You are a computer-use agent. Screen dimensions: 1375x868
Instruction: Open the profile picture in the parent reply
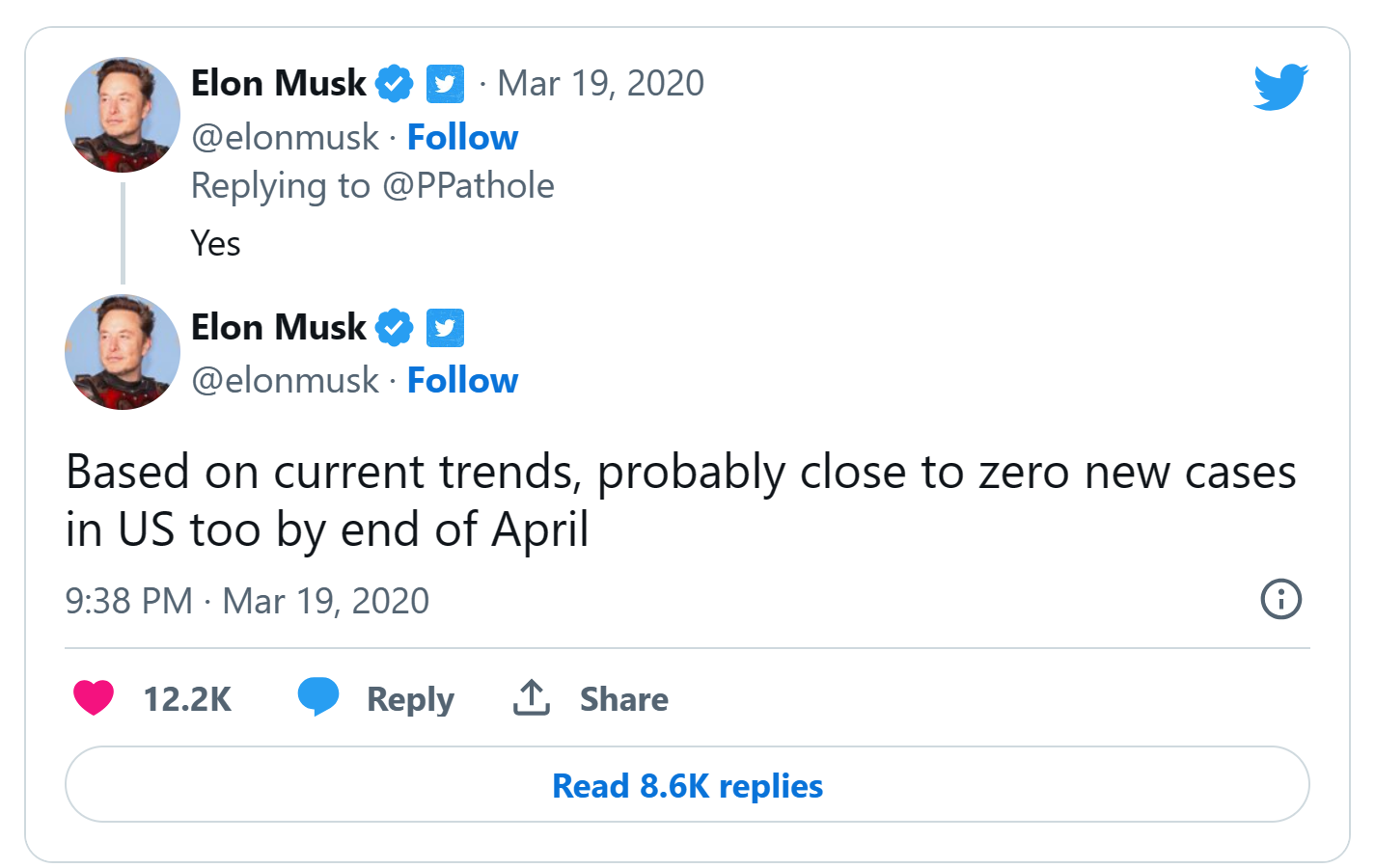pos(122,115)
